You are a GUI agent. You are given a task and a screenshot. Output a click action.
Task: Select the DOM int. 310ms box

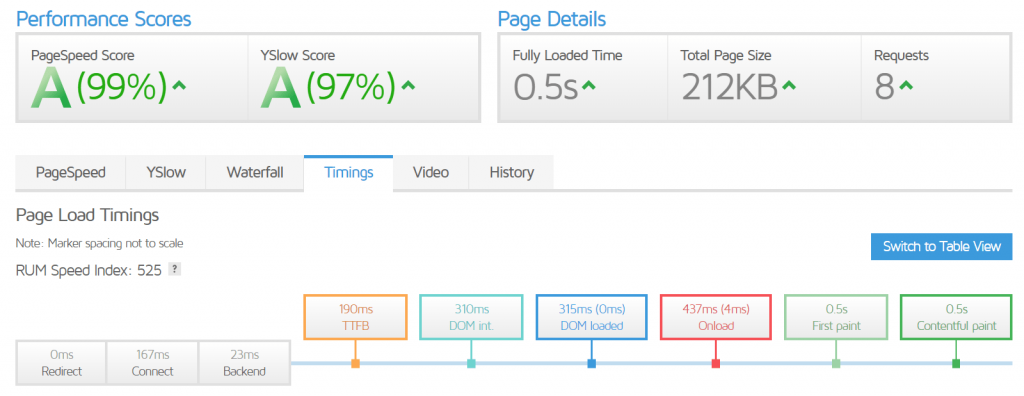point(472,317)
